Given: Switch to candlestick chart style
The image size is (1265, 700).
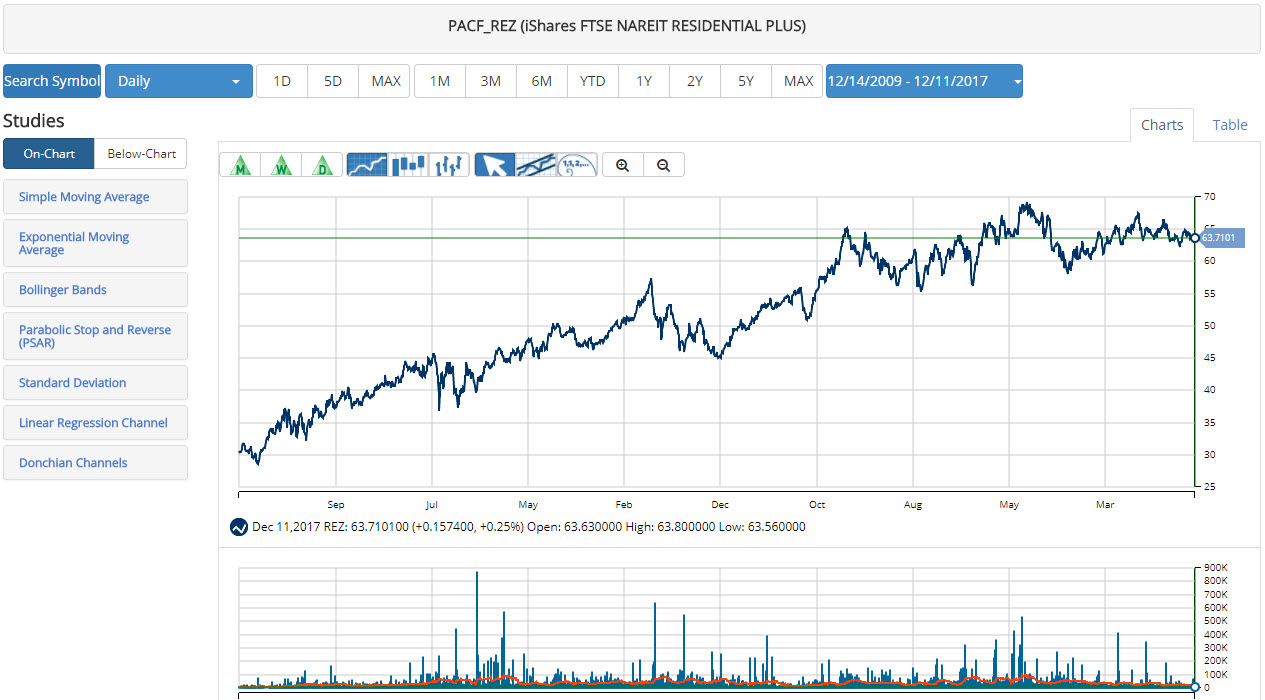Looking at the screenshot, I should pyautogui.click(x=408, y=165).
